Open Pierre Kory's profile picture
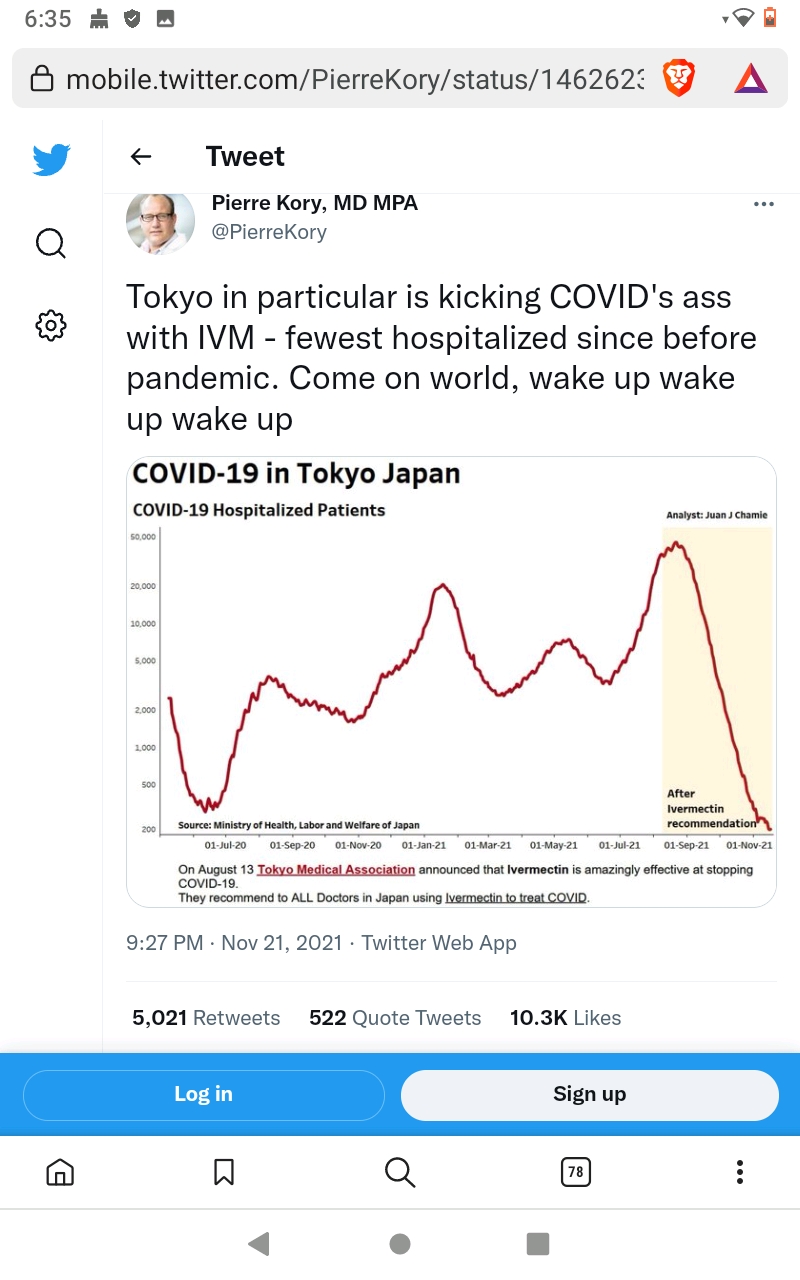This screenshot has height=1280, width=800. [x=160, y=220]
